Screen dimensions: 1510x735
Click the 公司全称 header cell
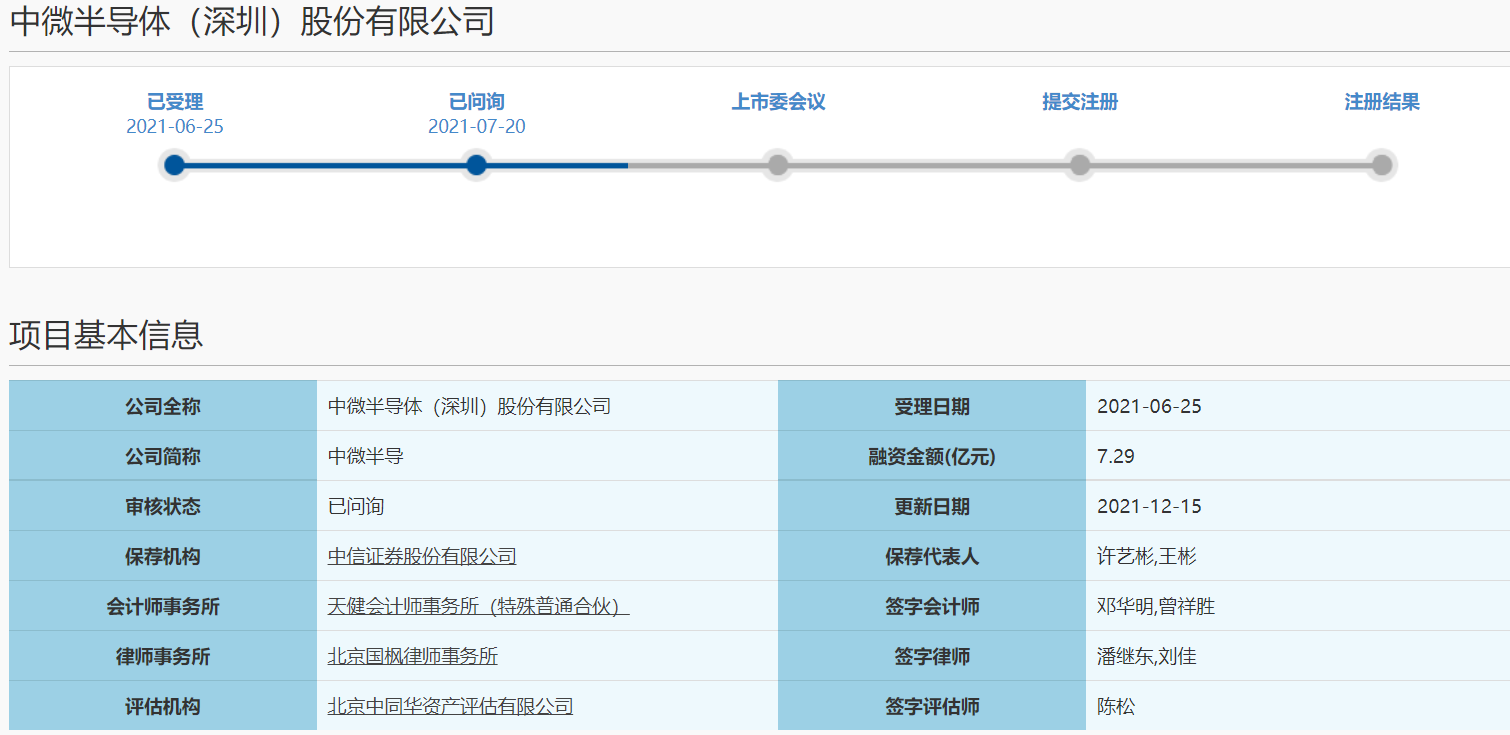(163, 406)
